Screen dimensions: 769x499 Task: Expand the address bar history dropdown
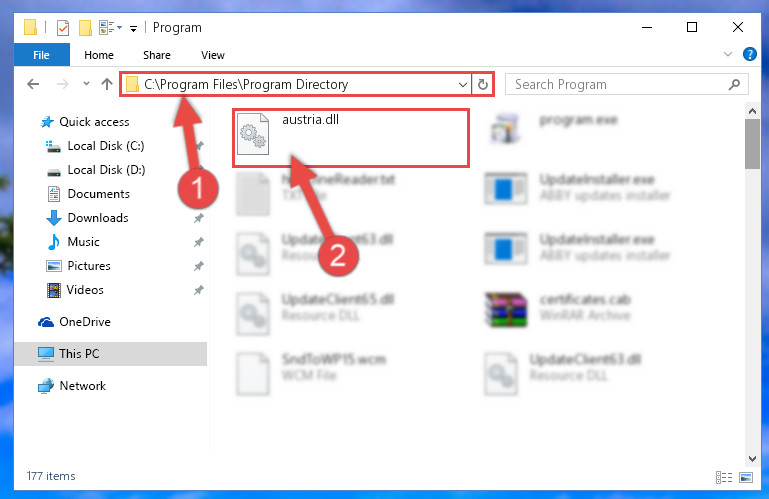(x=462, y=84)
